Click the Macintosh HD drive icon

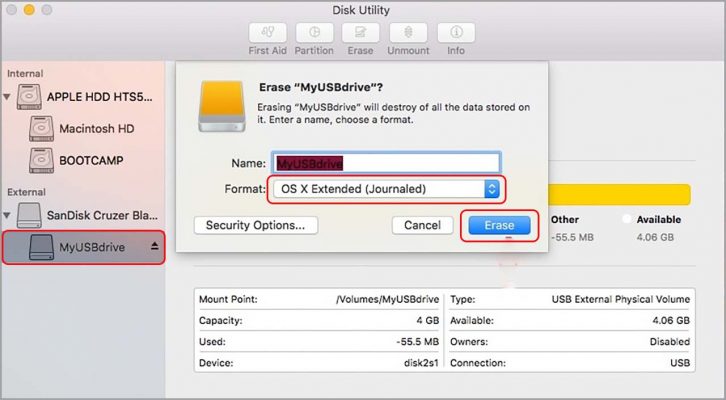point(41,129)
